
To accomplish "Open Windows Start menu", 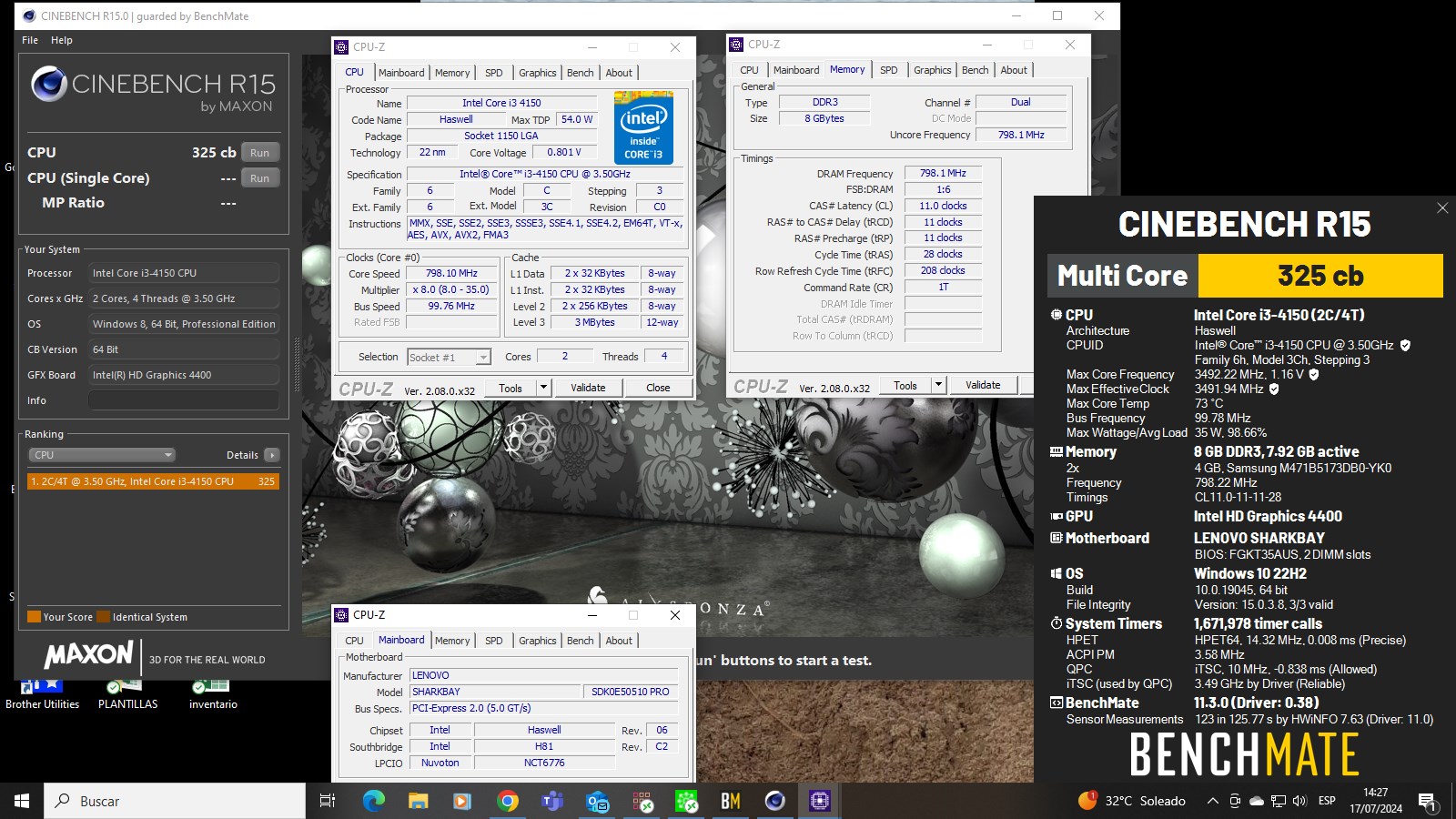I will click(x=22, y=801).
